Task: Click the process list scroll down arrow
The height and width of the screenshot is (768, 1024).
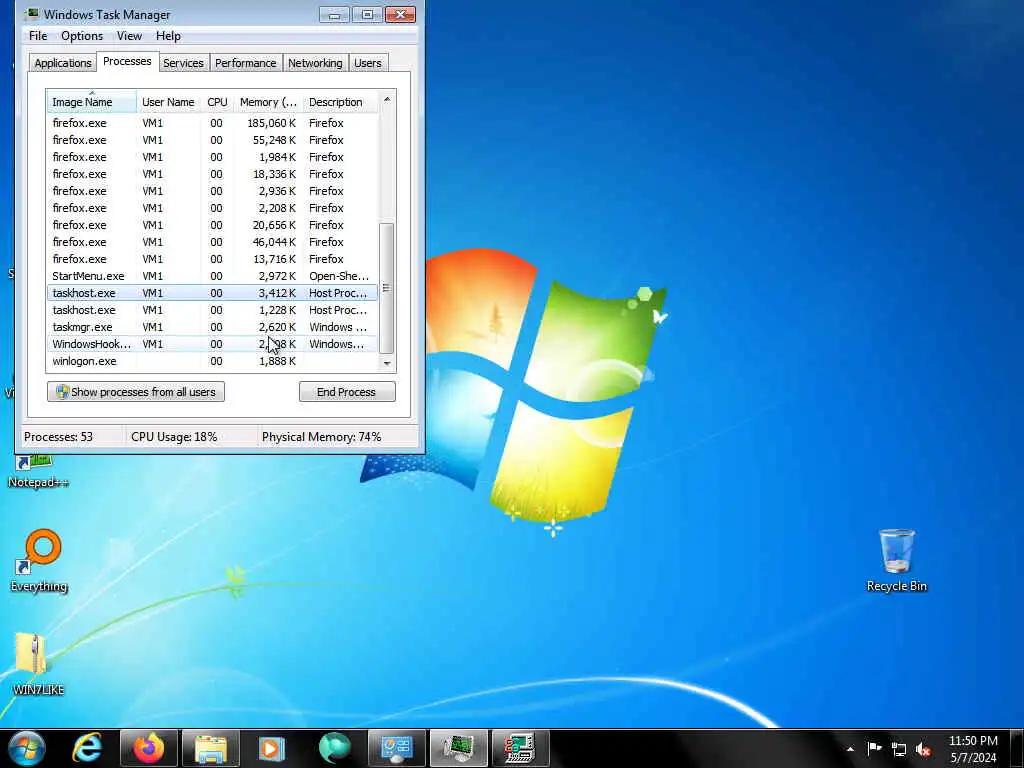Action: point(387,363)
